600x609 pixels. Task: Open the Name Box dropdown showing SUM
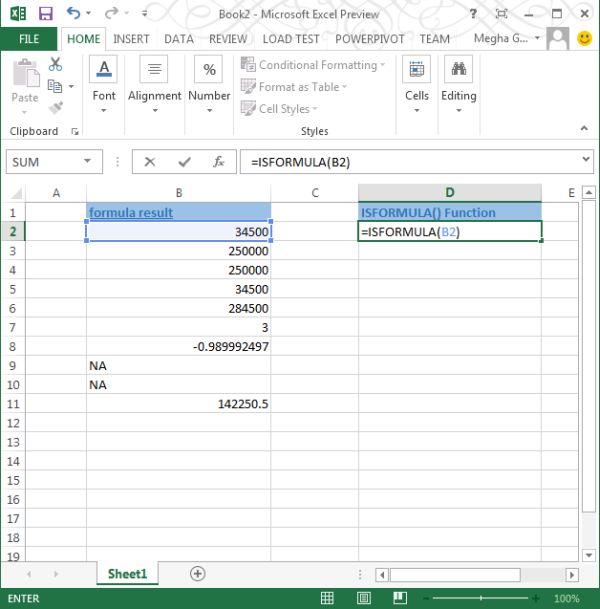[x=87, y=161]
